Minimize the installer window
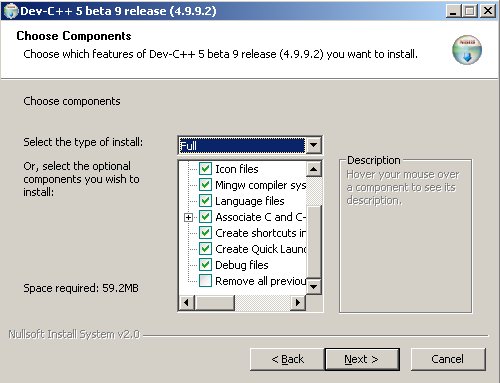The width and height of the screenshot is (500, 383). point(453,11)
